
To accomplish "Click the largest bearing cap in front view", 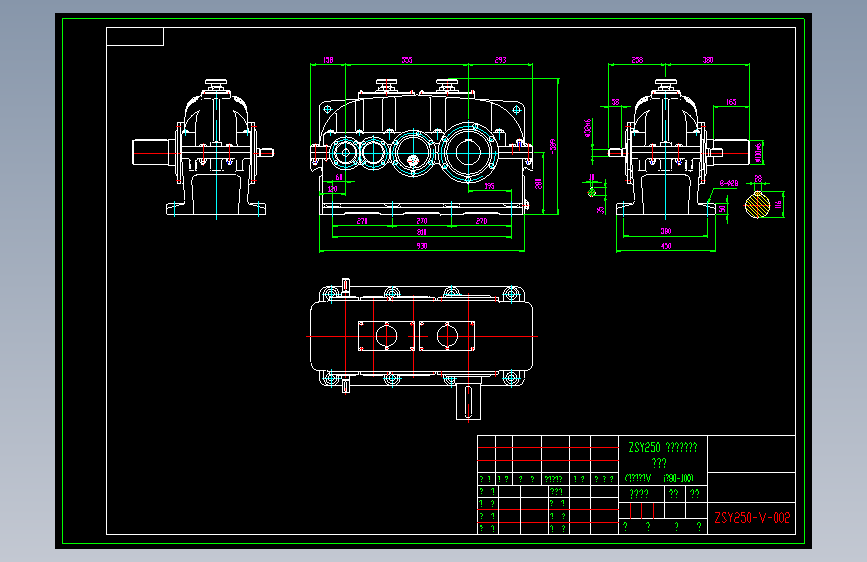I will tap(468, 151).
